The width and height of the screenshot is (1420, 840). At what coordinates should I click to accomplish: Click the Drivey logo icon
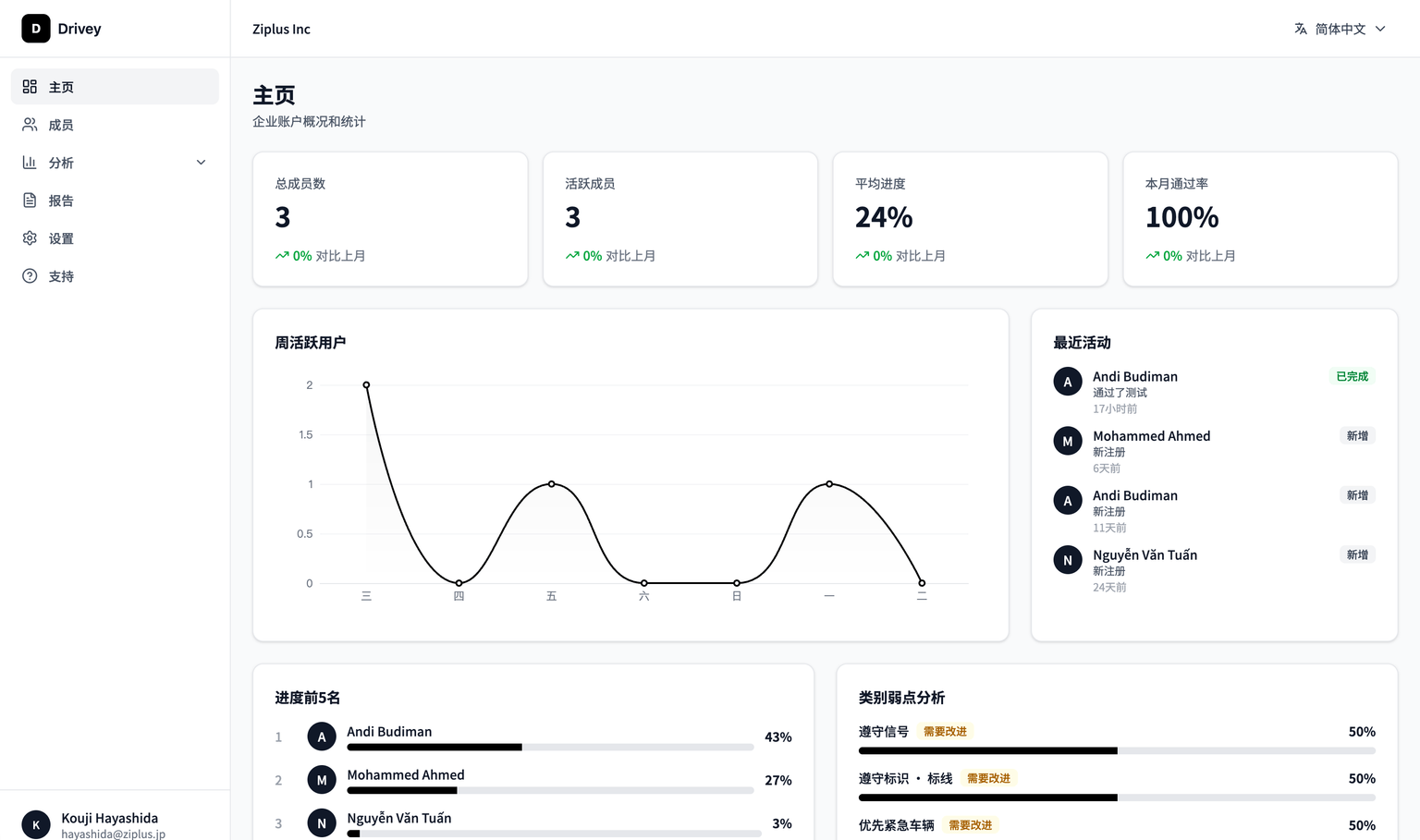pos(36,29)
